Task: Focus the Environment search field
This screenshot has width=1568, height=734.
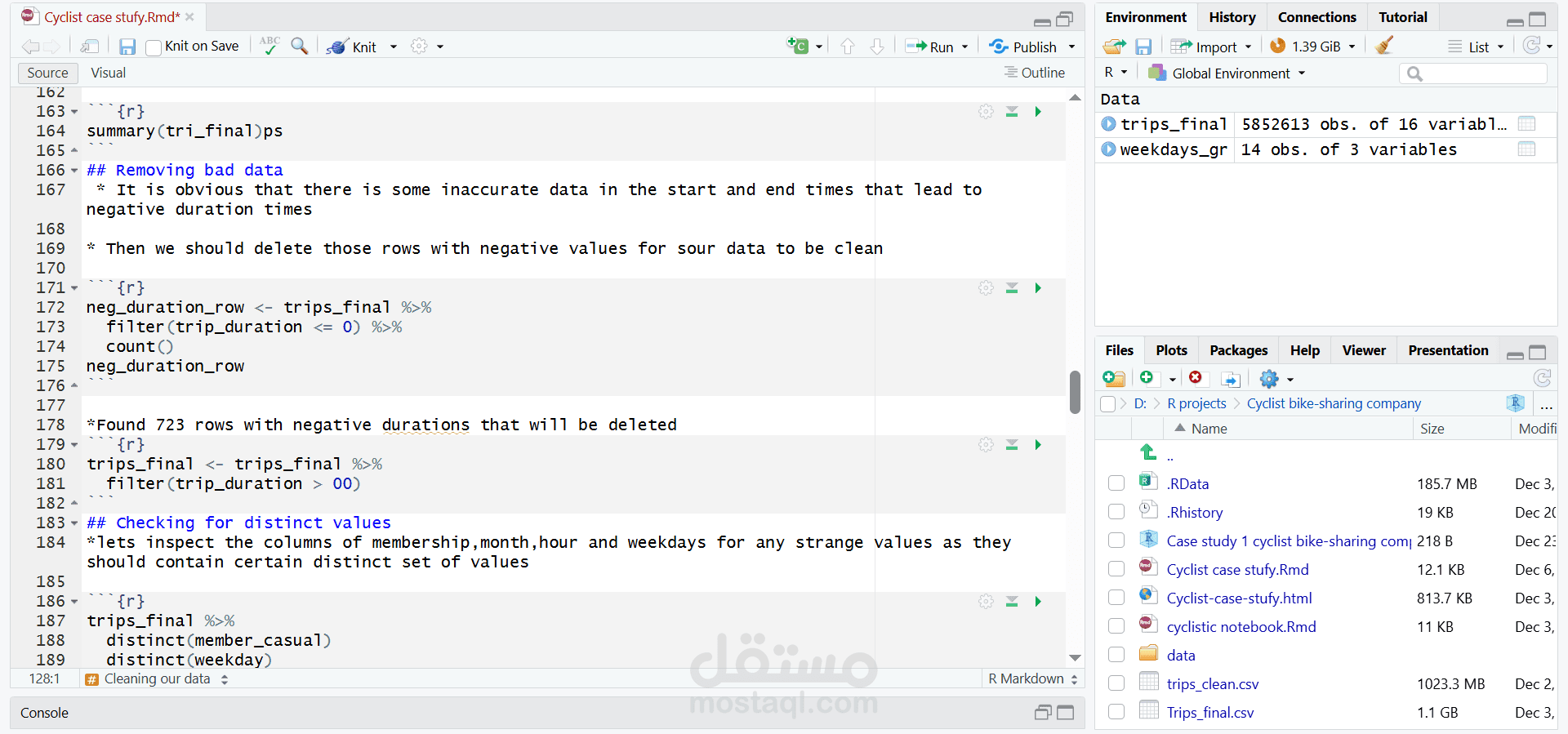Action: [x=1472, y=73]
